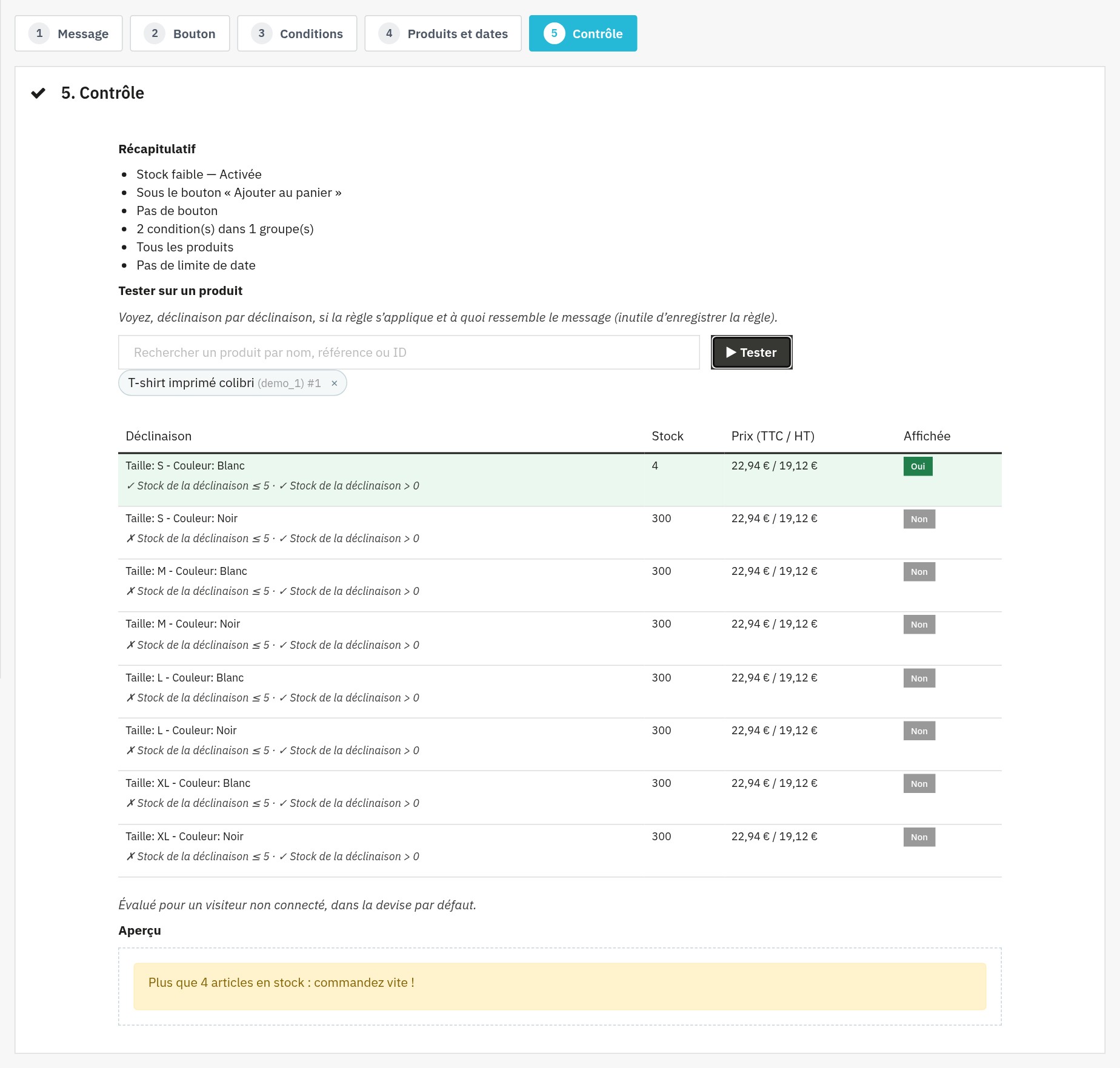Click the Taille: L - Couleur: Noir row

point(560,745)
